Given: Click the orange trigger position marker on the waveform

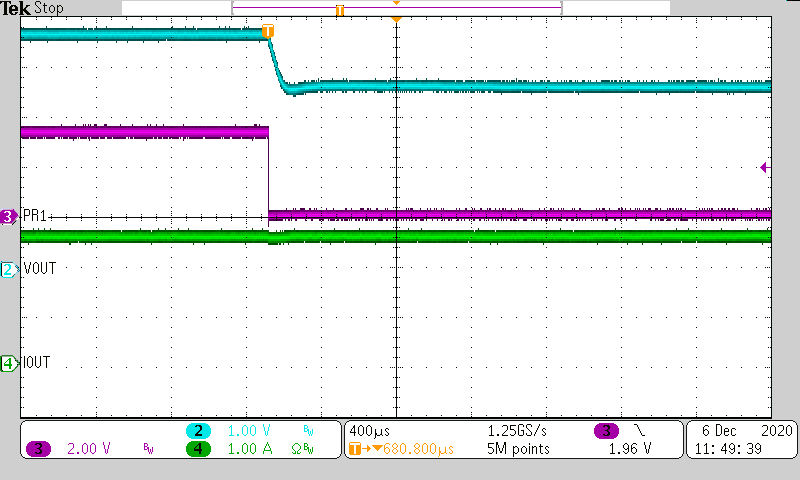Looking at the screenshot, I should pyautogui.click(x=267, y=31).
